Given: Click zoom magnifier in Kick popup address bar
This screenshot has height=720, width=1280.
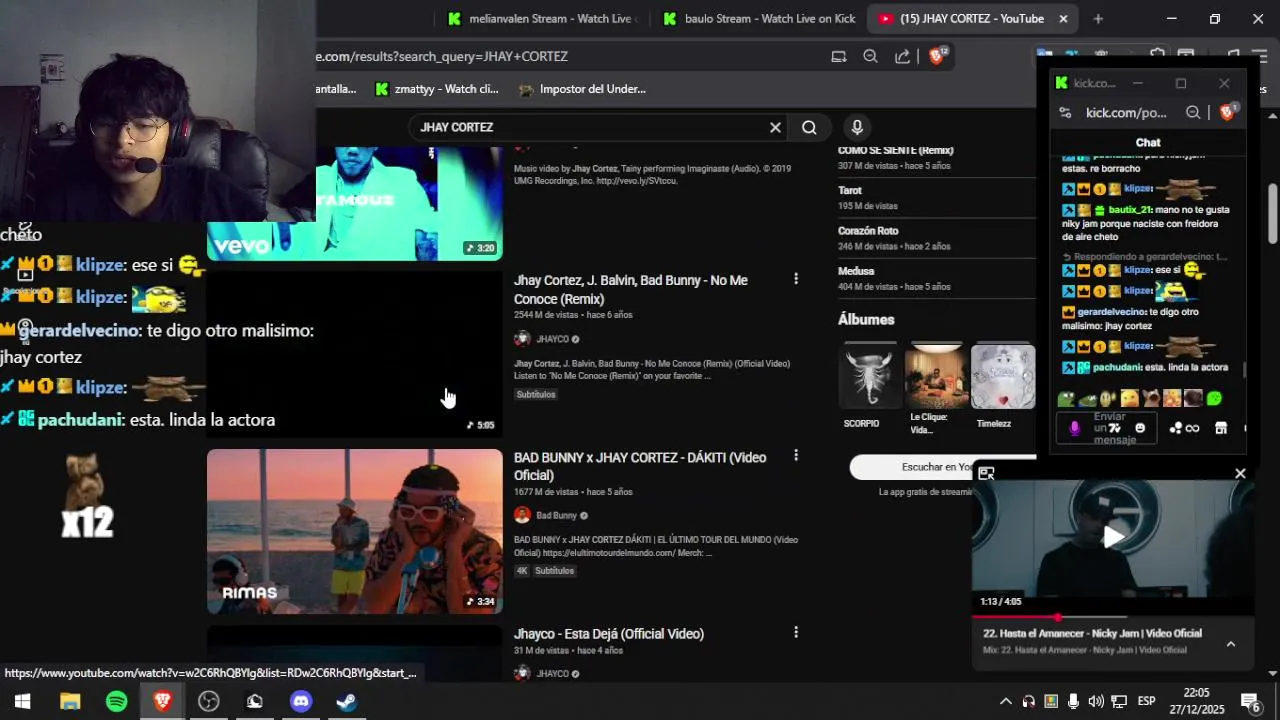Looking at the screenshot, I should tap(1193, 113).
